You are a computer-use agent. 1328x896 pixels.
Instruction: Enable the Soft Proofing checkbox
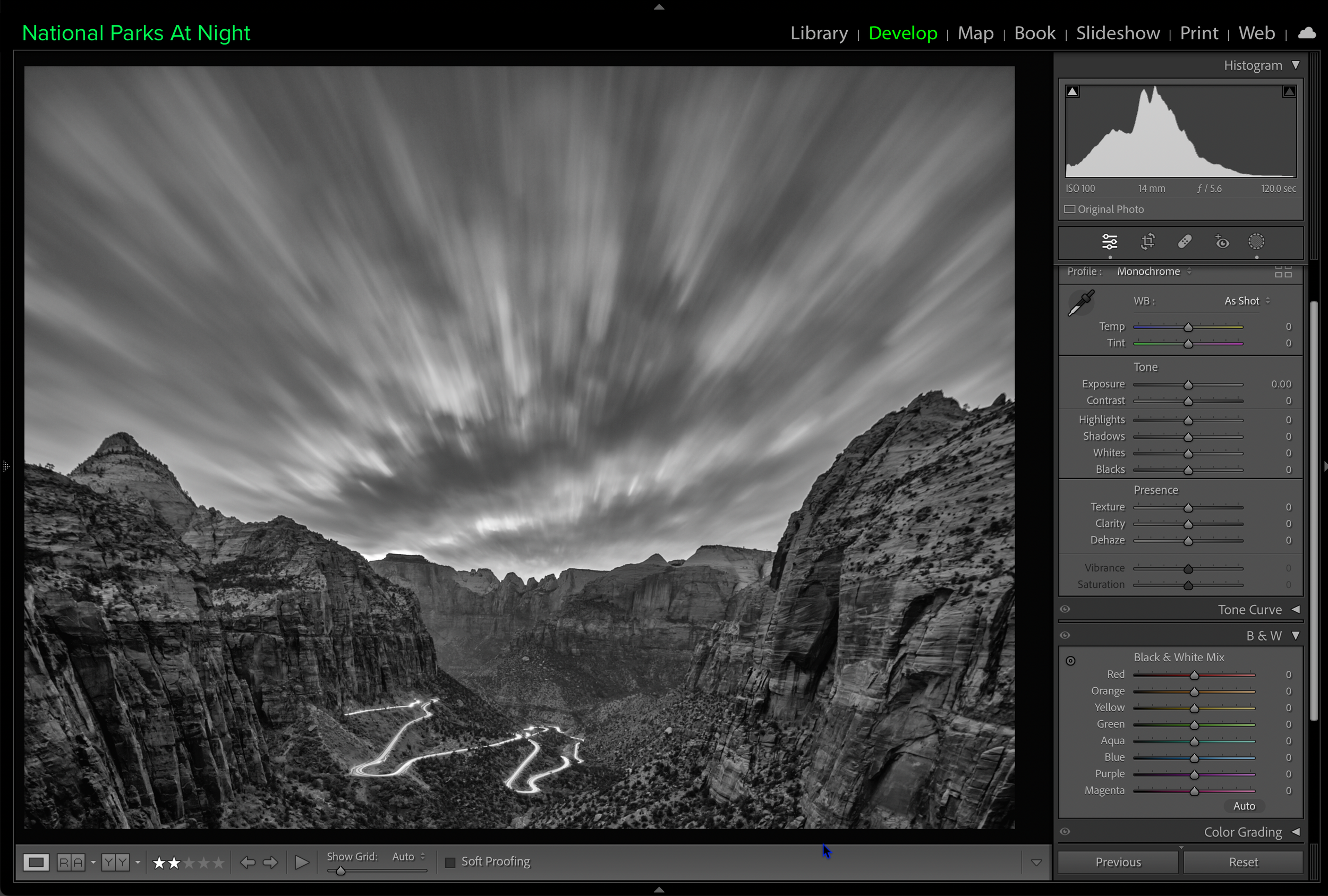point(450,861)
